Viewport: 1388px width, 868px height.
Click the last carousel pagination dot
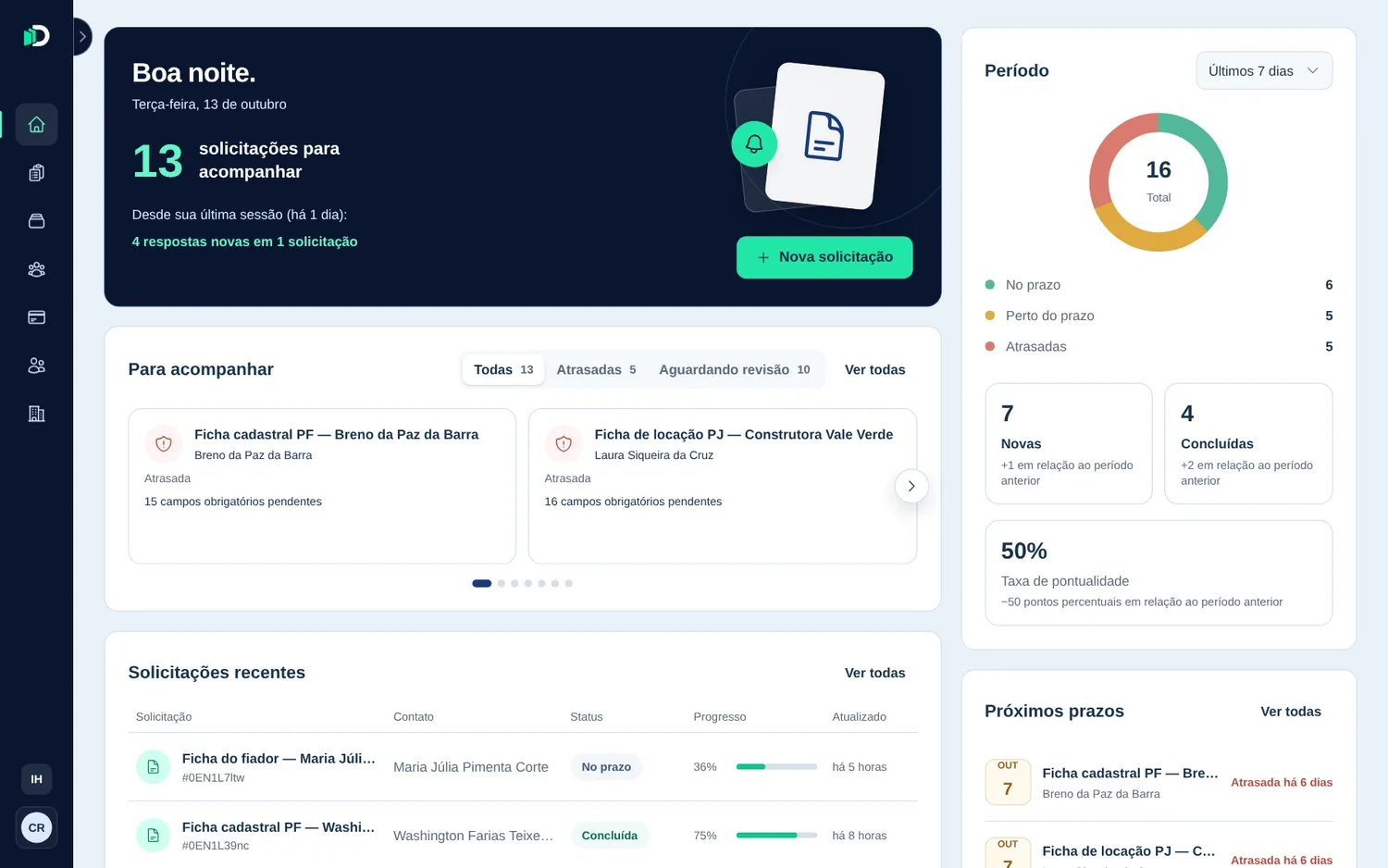pyautogui.click(x=568, y=584)
